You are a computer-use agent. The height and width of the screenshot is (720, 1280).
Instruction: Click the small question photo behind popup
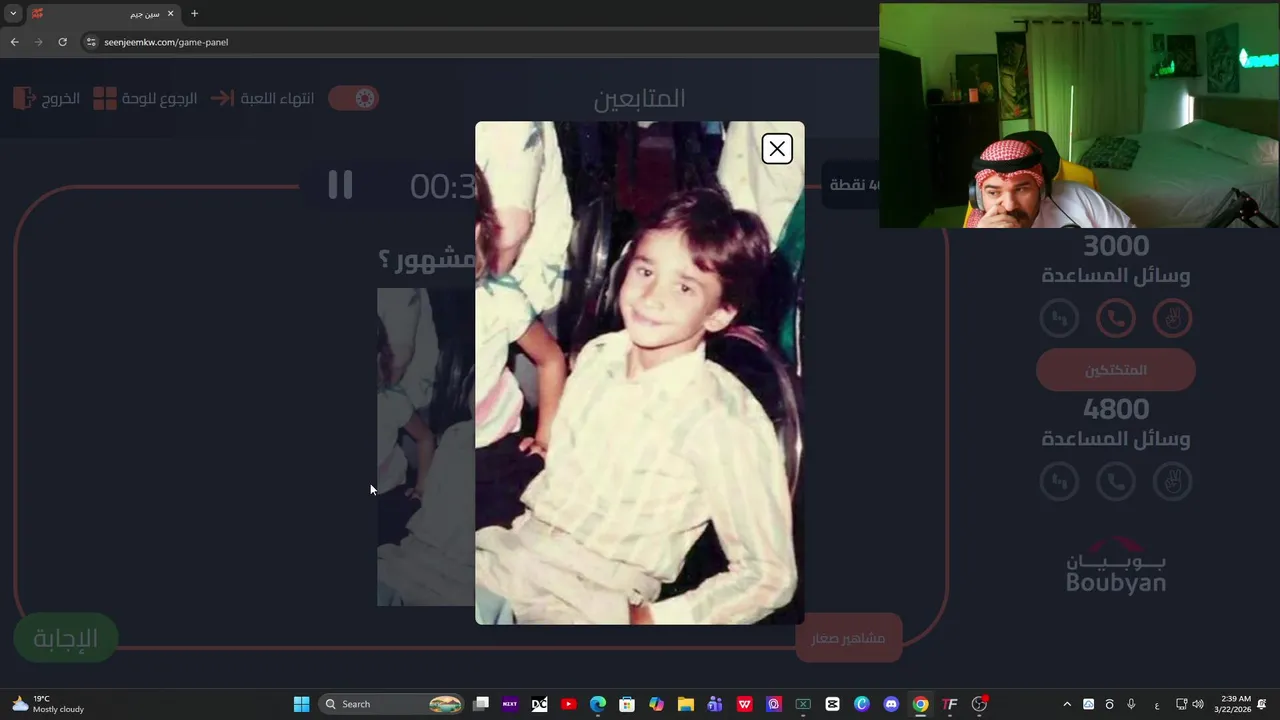(x=425, y=447)
